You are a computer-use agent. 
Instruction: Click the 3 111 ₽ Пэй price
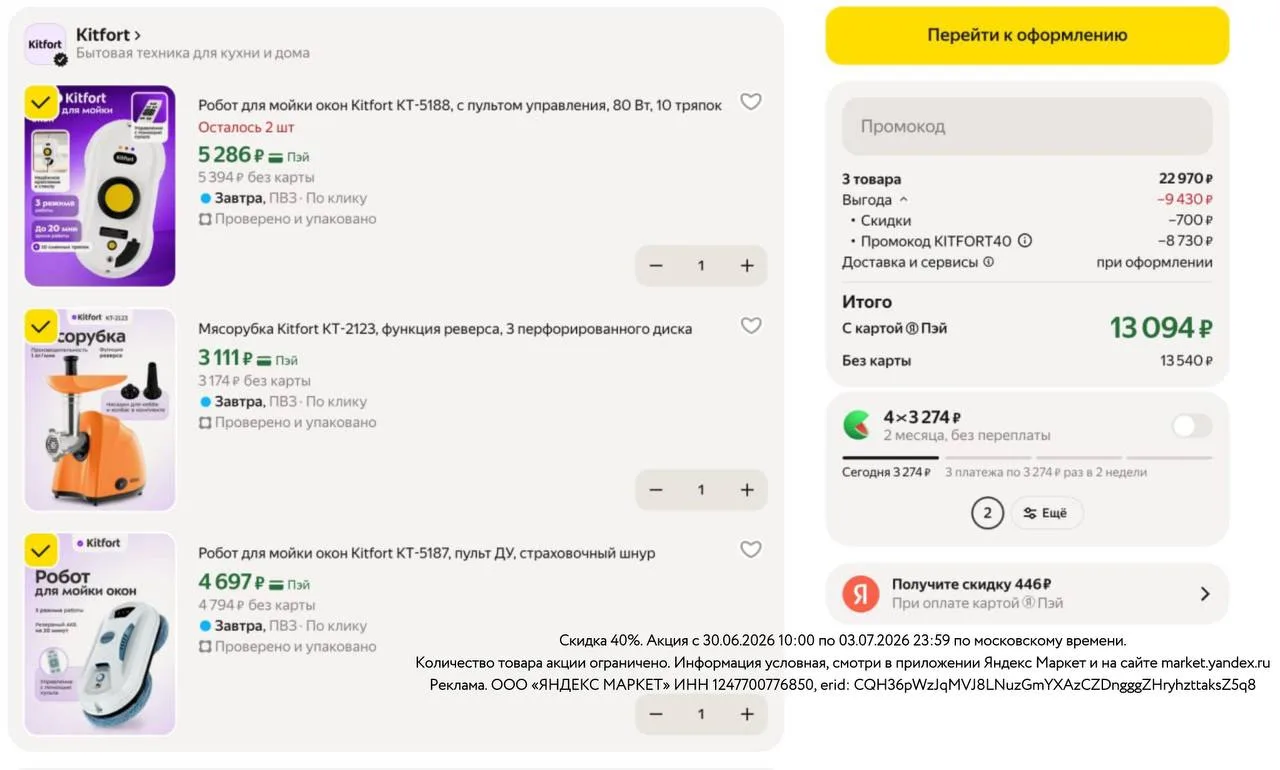click(248, 358)
